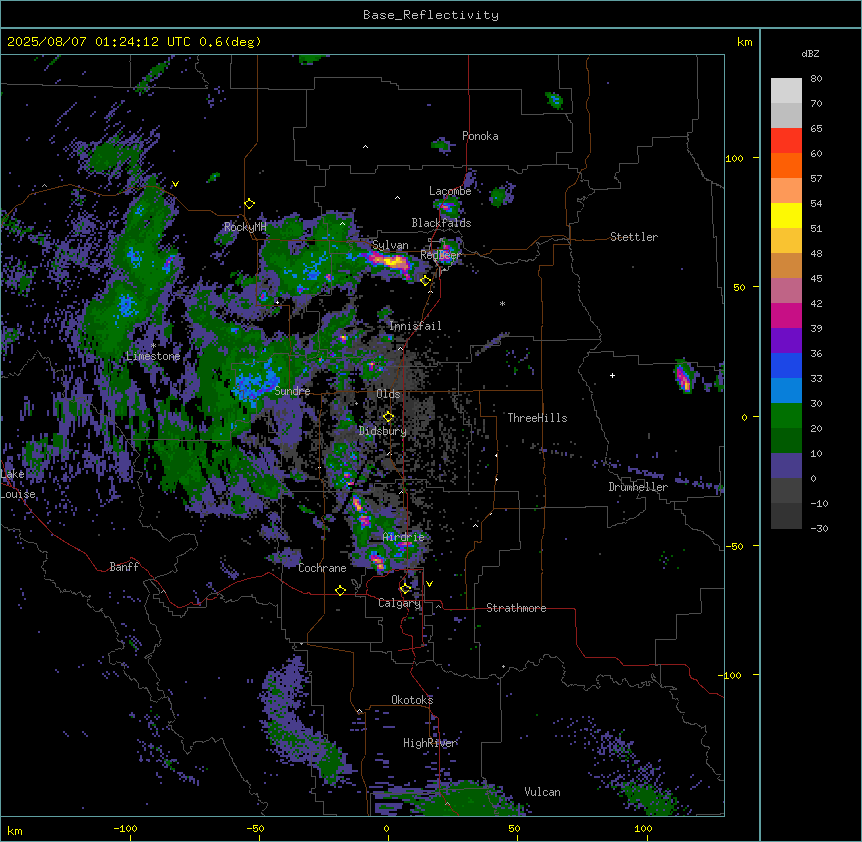Click the RedDeer label
Image resolution: width=862 pixels, height=842 pixels.
(441, 255)
